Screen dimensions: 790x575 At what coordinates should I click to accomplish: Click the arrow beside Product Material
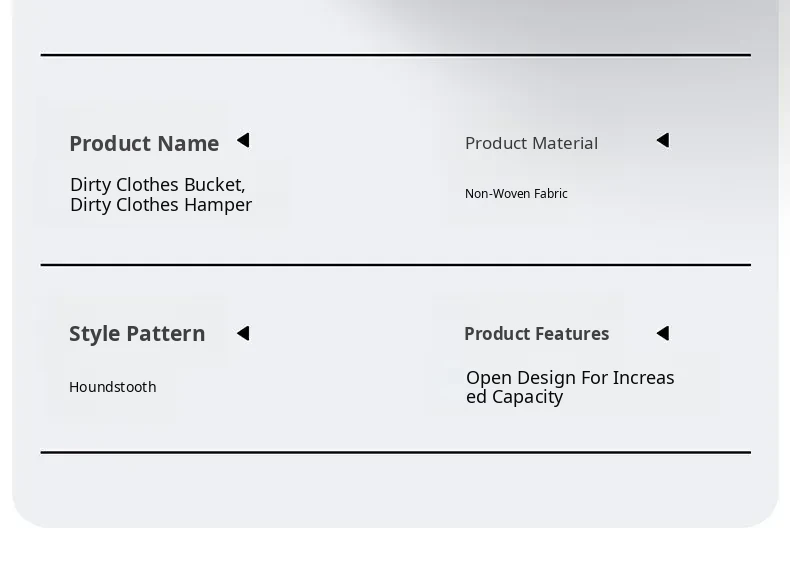point(663,141)
